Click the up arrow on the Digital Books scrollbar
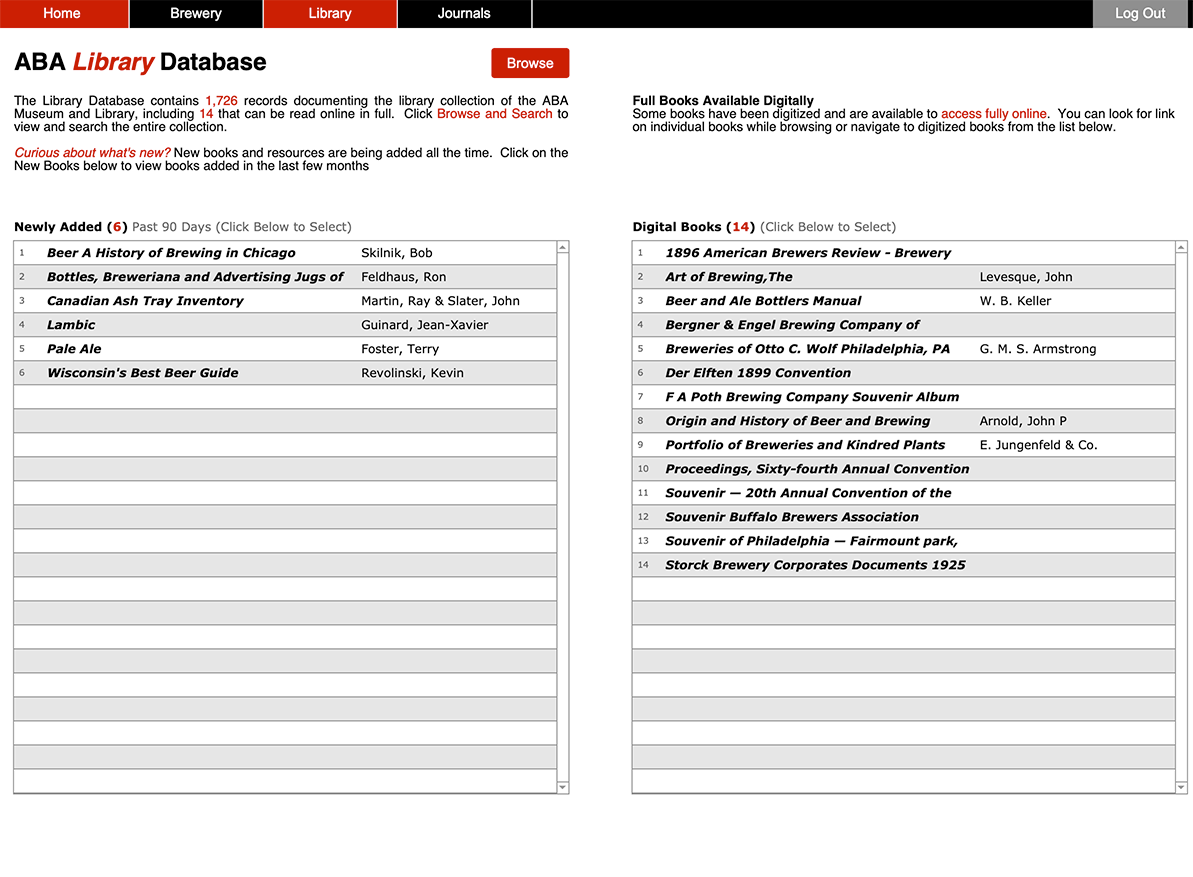The image size is (1193, 877). click(1180, 245)
